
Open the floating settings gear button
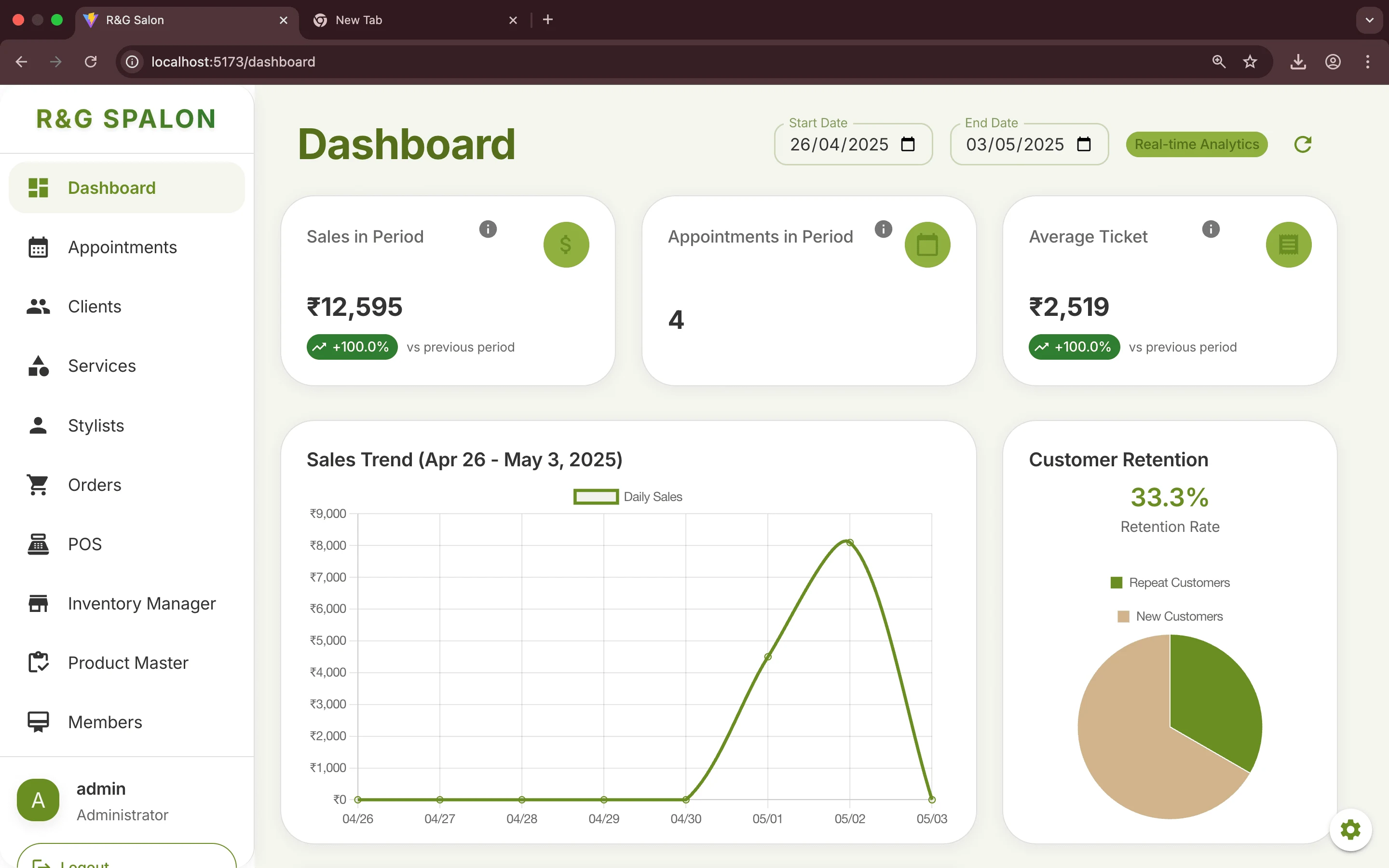click(x=1350, y=829)
